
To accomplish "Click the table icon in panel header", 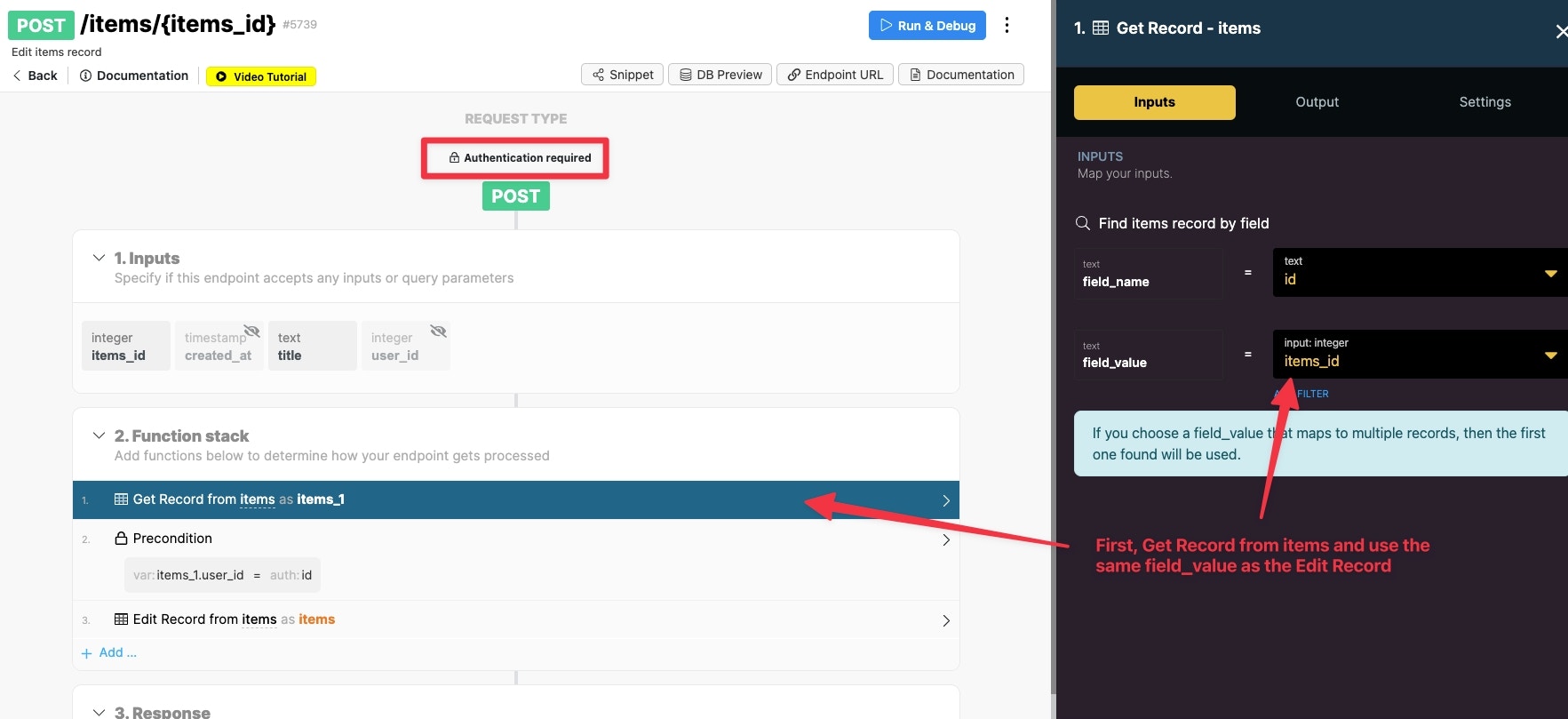I will tap(1101, 28).
